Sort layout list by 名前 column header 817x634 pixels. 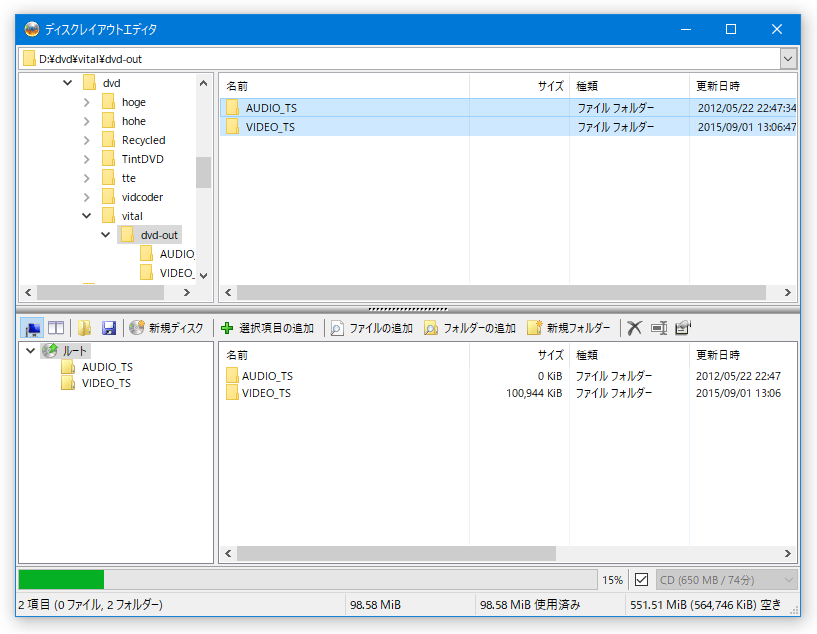pyautogui.click(x=344, y=355)
